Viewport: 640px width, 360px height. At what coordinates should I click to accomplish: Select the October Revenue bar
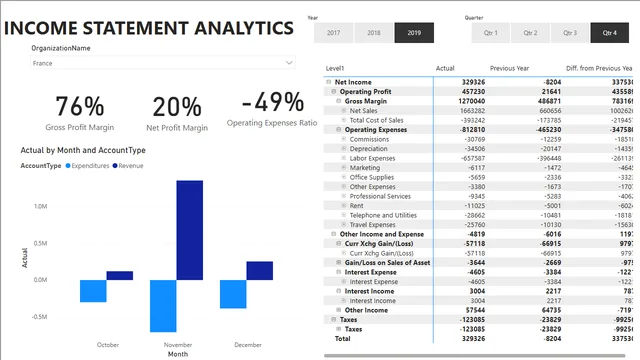(120, 276)
